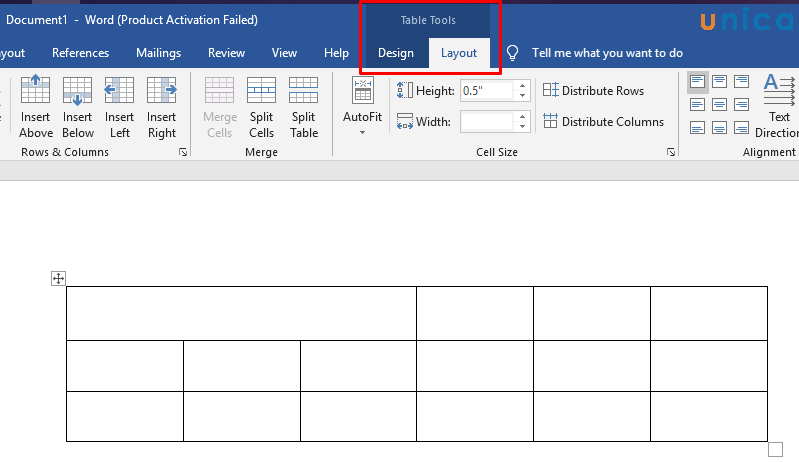Click the table move handle icon
799x462 pixels.
(58, 278)
